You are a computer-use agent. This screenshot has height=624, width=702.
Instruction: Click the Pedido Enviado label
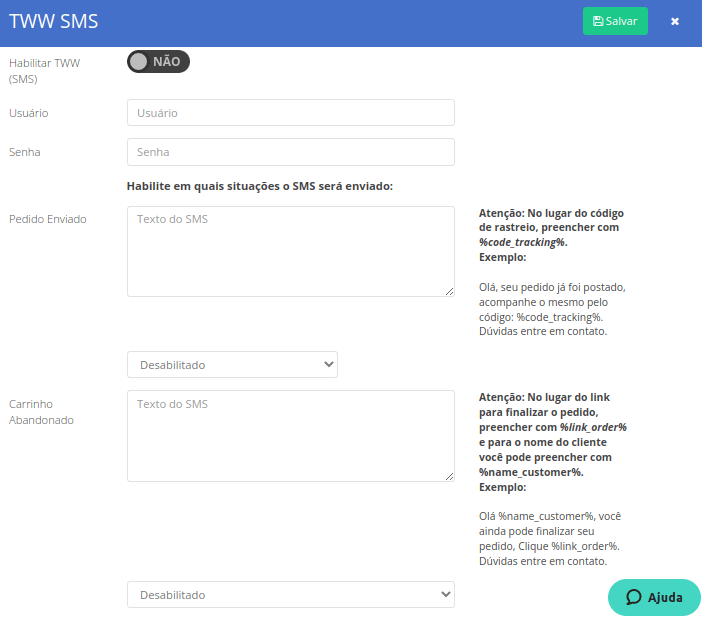(48, 219)
